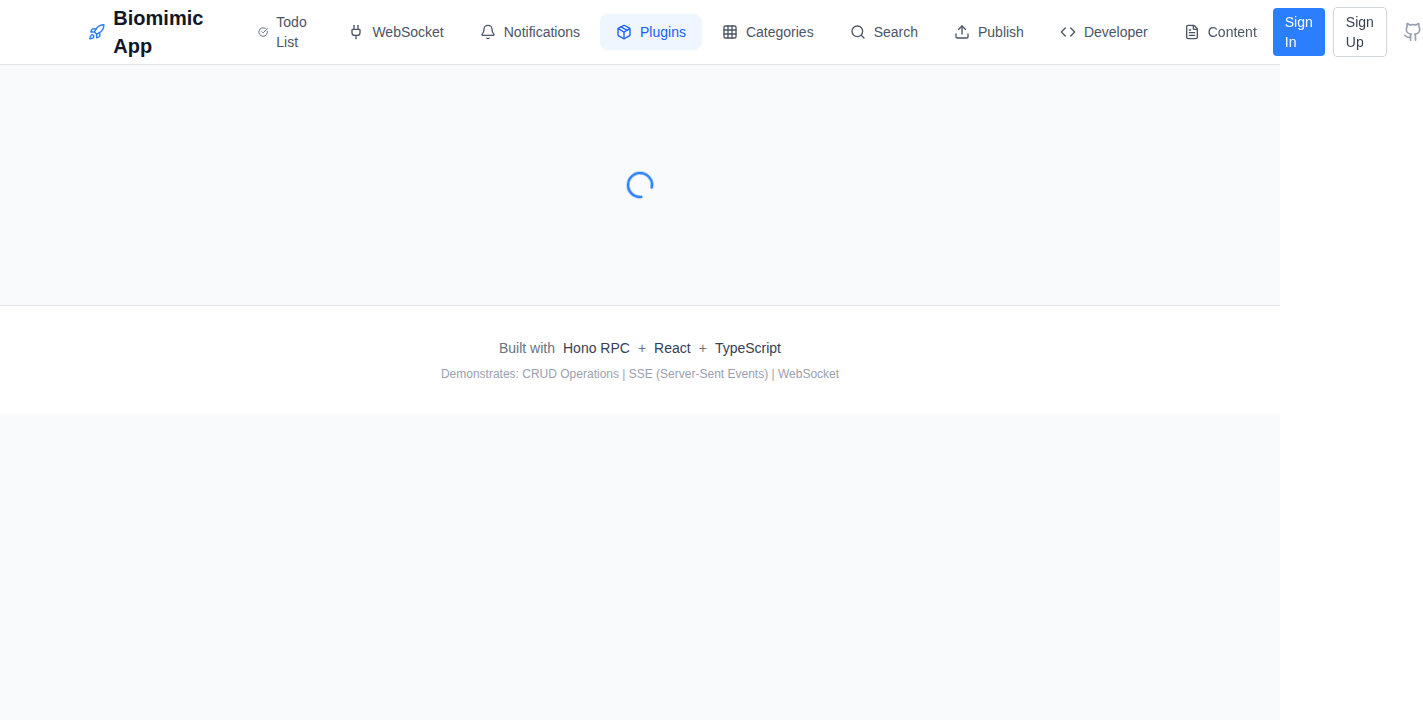Open the GitHub icon link

click(x=1412, y=32)
